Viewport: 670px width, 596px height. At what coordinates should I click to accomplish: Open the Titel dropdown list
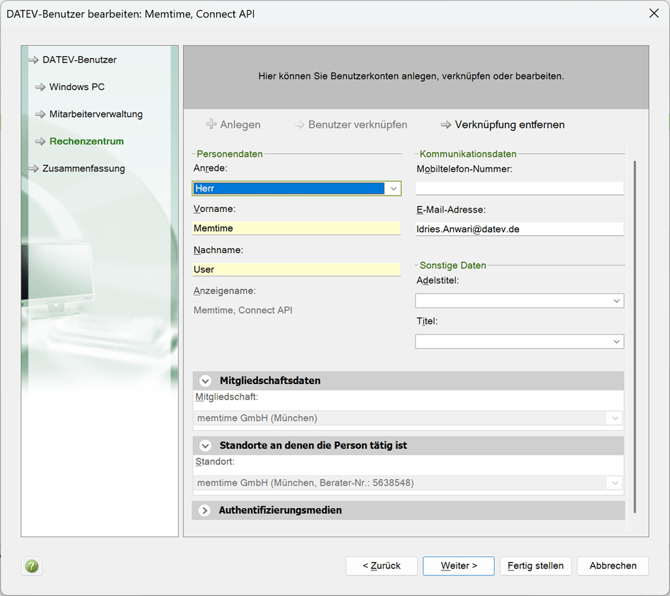(616, 341)
